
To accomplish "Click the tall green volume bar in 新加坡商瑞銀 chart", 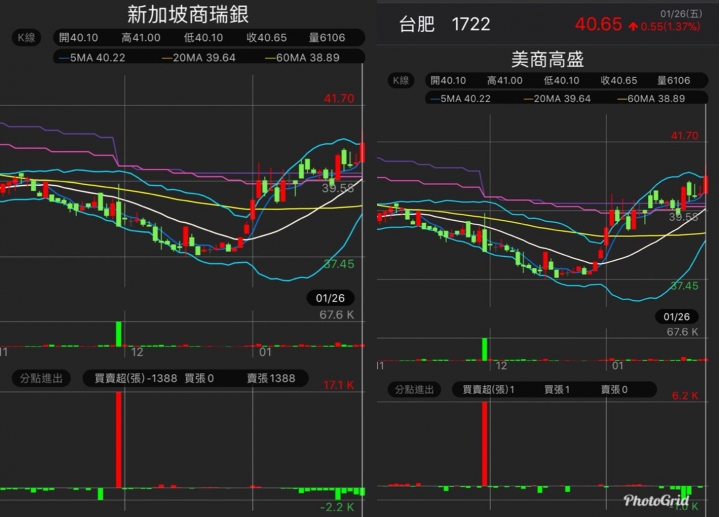I will [119, 334].
